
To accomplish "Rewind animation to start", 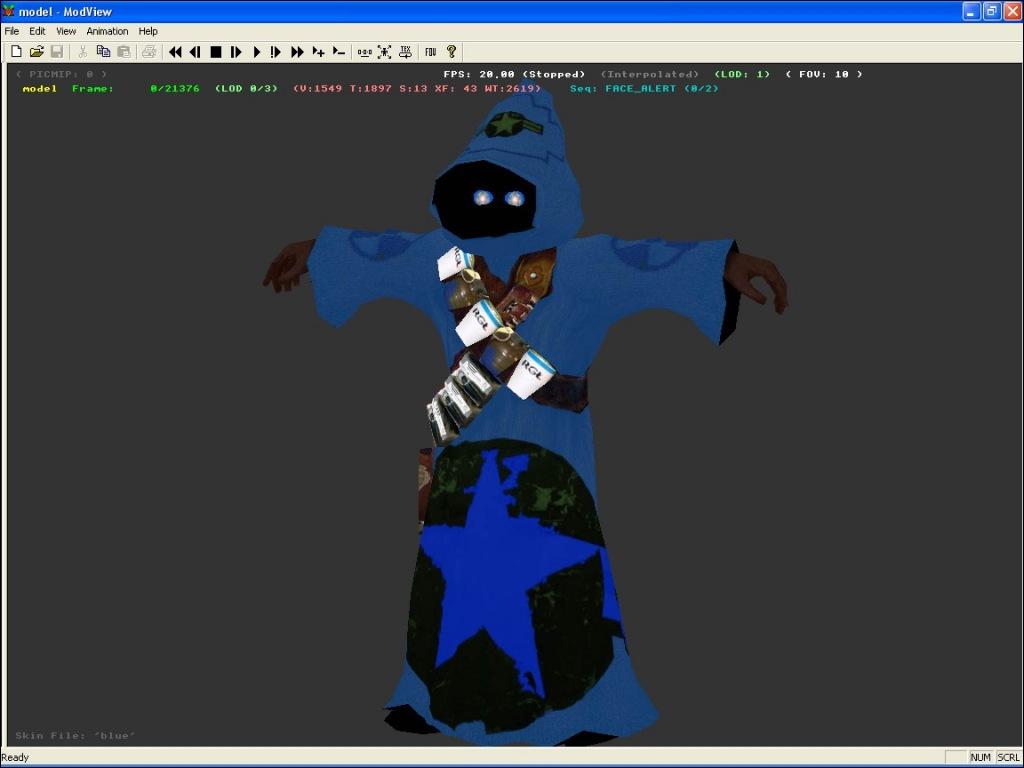I will (175, 52).
